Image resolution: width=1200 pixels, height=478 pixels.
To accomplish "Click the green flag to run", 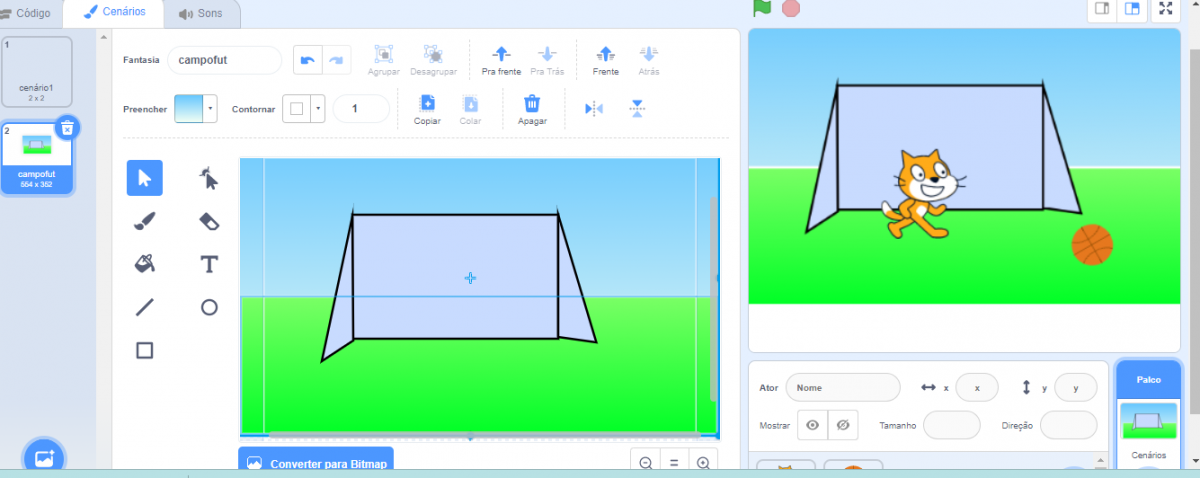I will [762, 8].
